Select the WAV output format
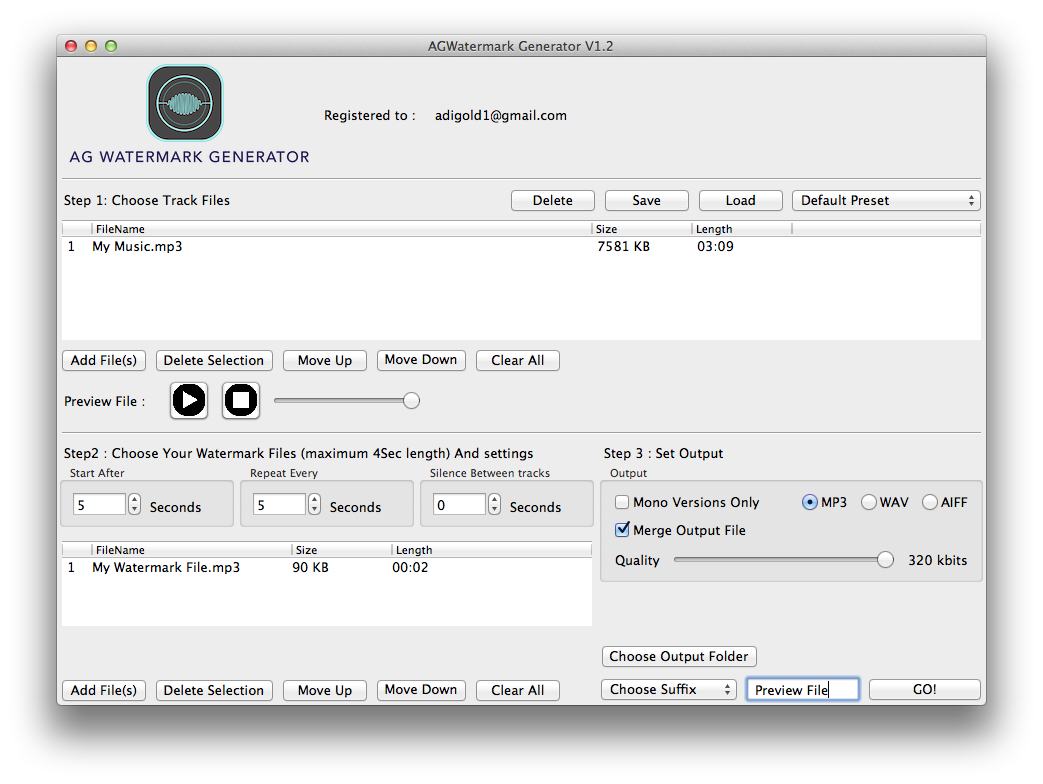This screenshot has width=1043, height=784. [869, 503]
